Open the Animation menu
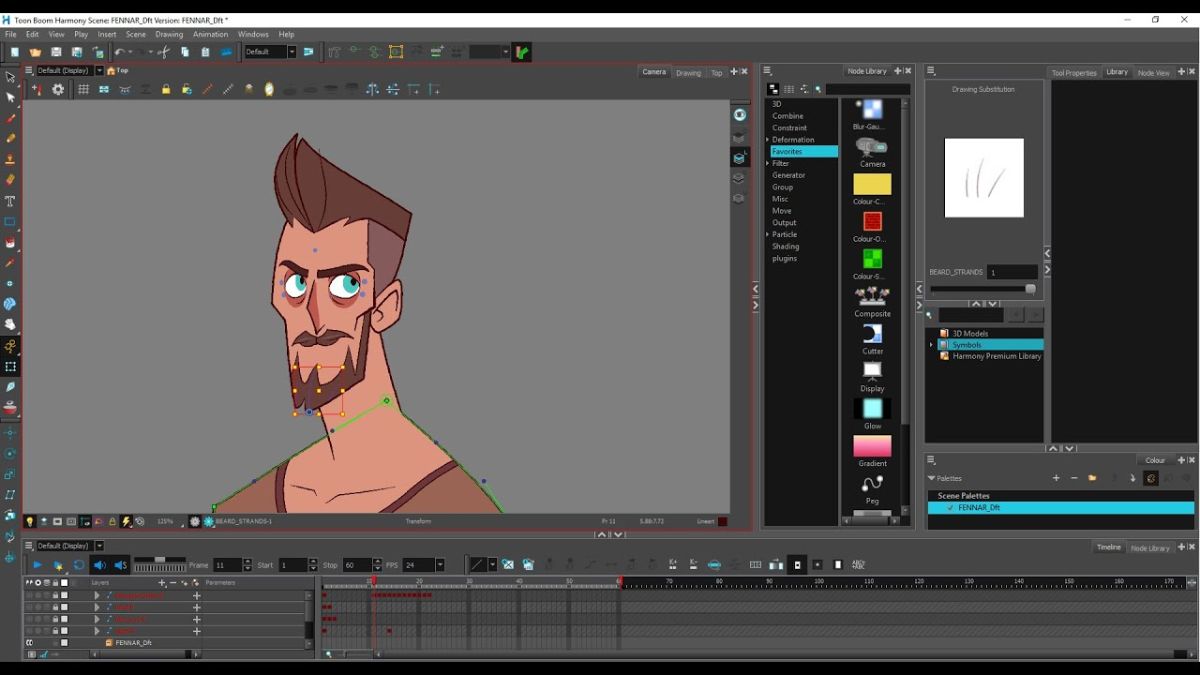The image size is (1200, 675). (210, 34)
